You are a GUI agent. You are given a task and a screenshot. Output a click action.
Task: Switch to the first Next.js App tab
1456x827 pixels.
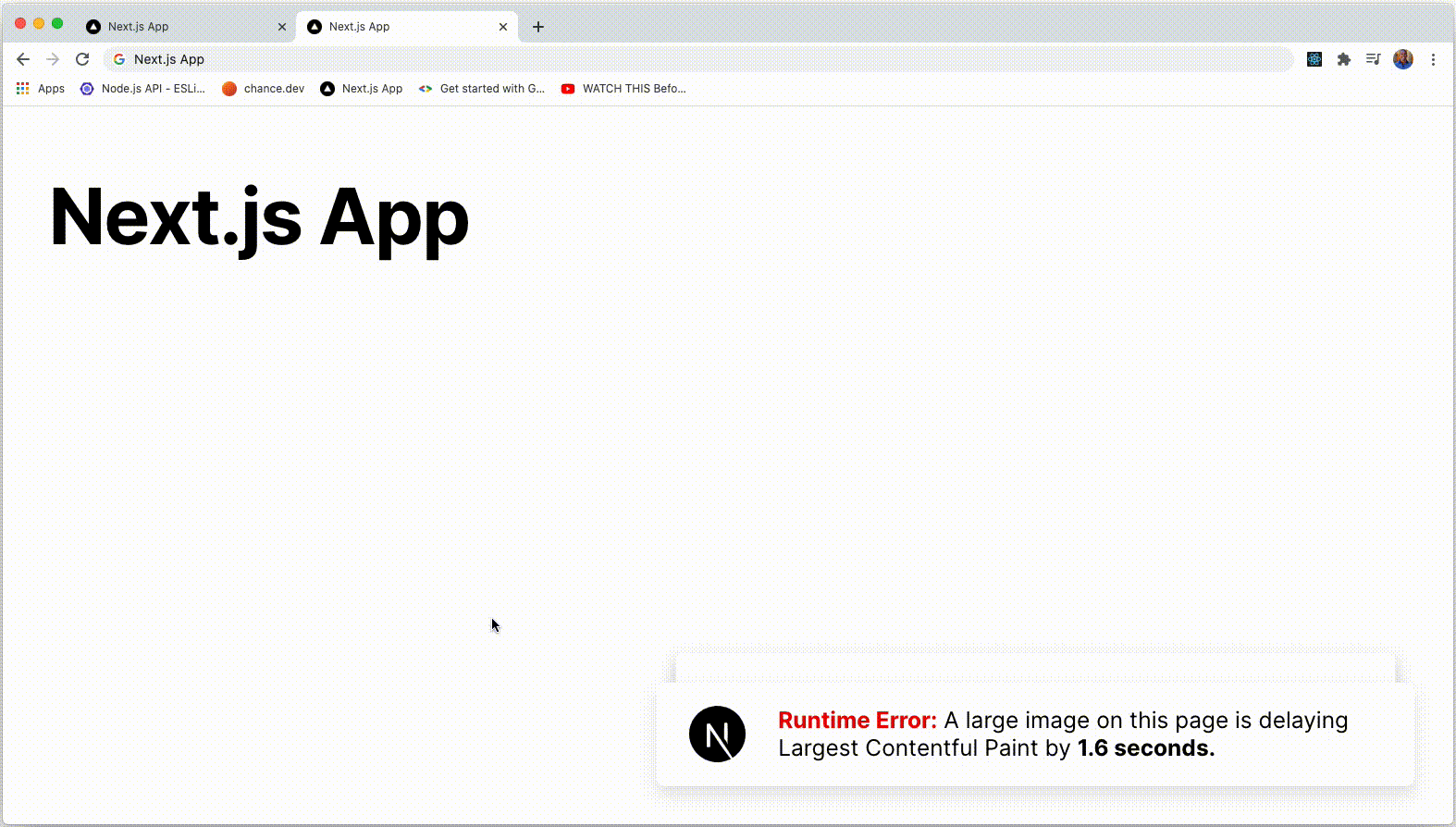tap(176, 27)
